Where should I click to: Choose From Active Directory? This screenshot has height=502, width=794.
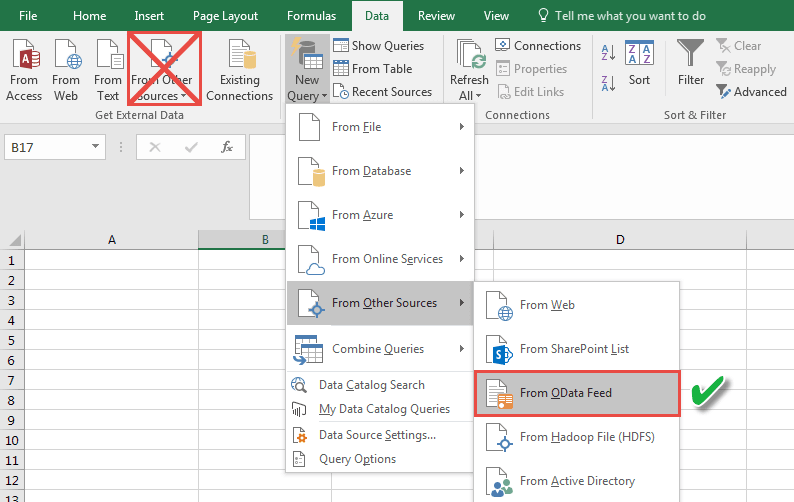(x=577, y=481)
